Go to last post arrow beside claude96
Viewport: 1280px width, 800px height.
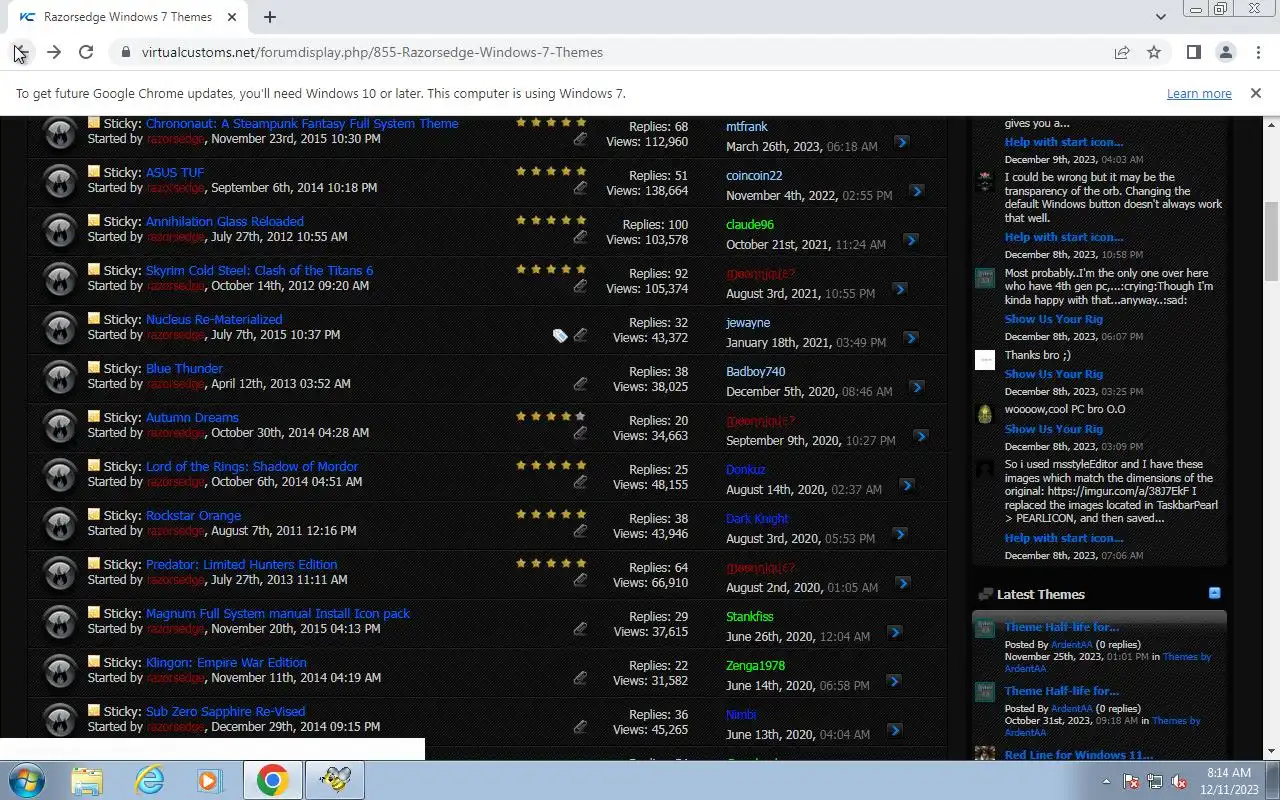(910, 241)
